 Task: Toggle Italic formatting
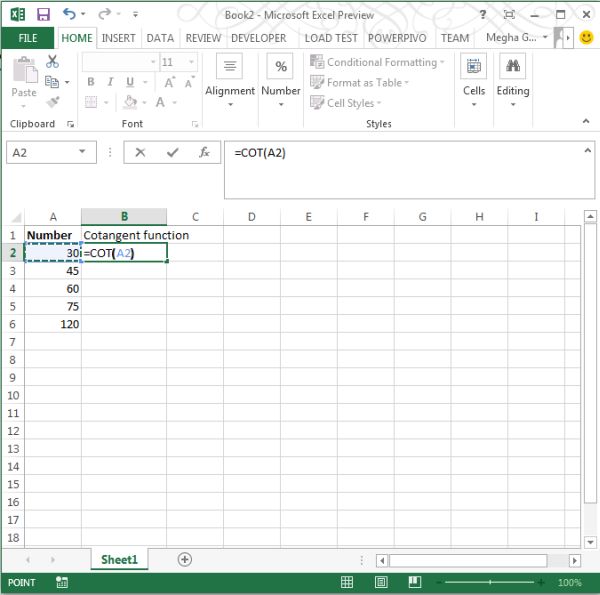click(x=110, y=82)
